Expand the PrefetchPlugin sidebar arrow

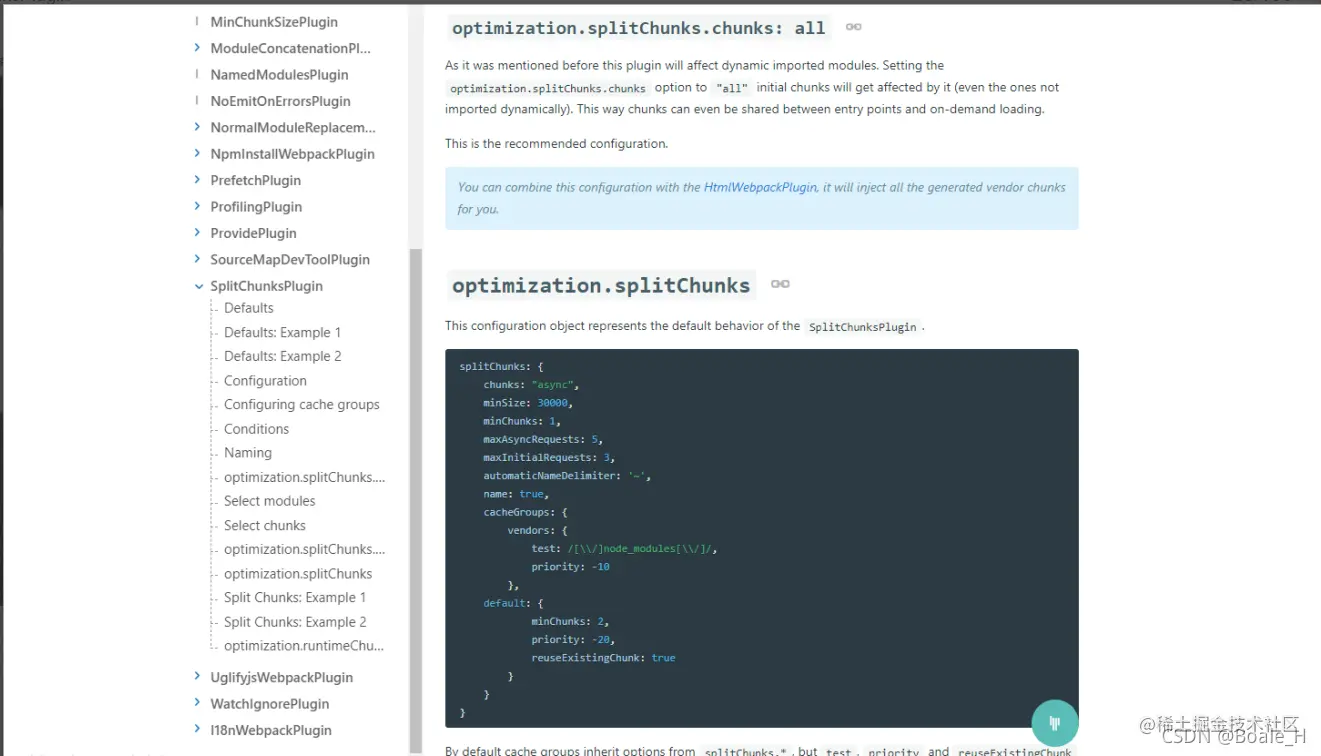(198, 180)
